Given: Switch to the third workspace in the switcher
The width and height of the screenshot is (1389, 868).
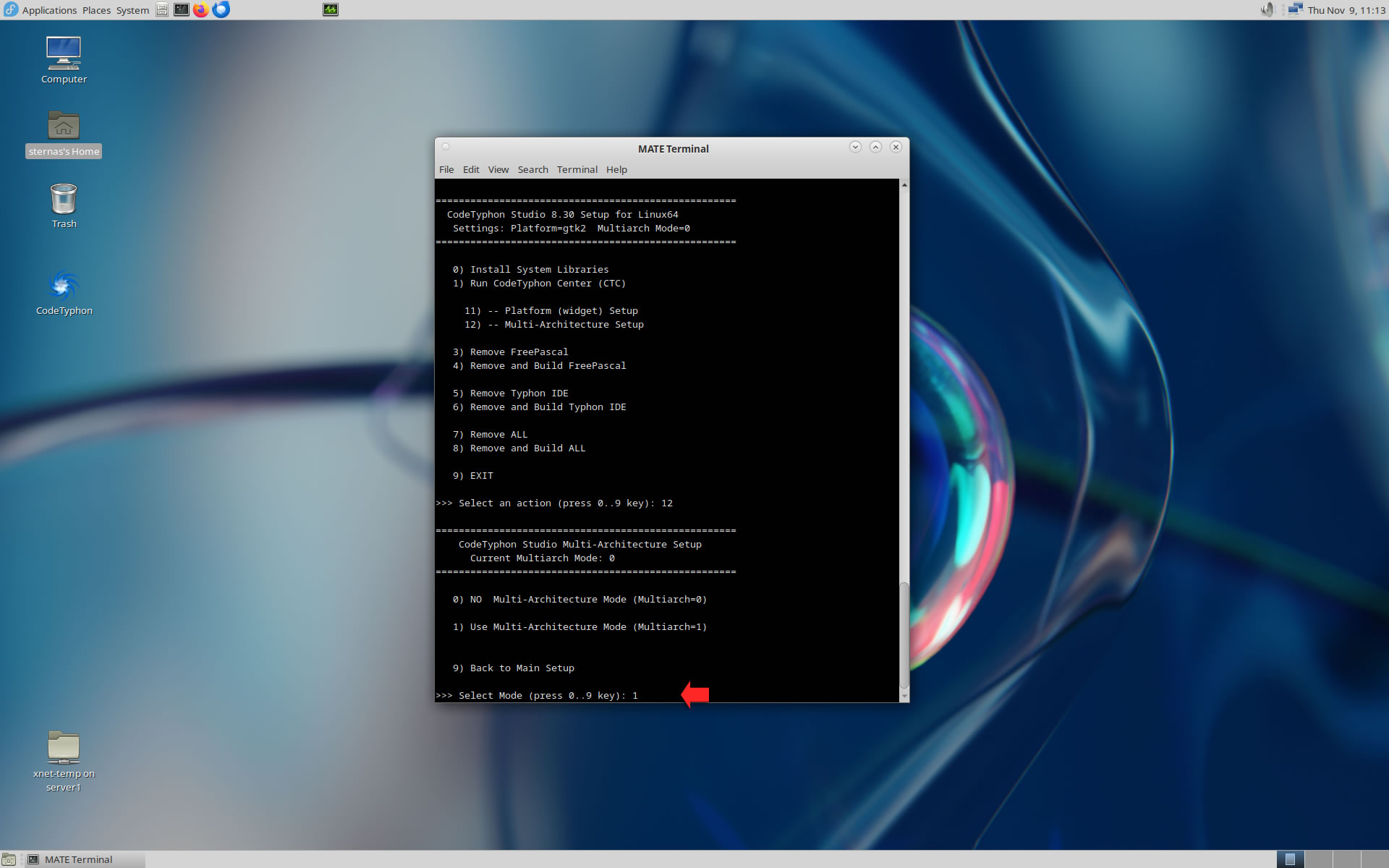Looking at the screenshot, I should (1347, 859).
